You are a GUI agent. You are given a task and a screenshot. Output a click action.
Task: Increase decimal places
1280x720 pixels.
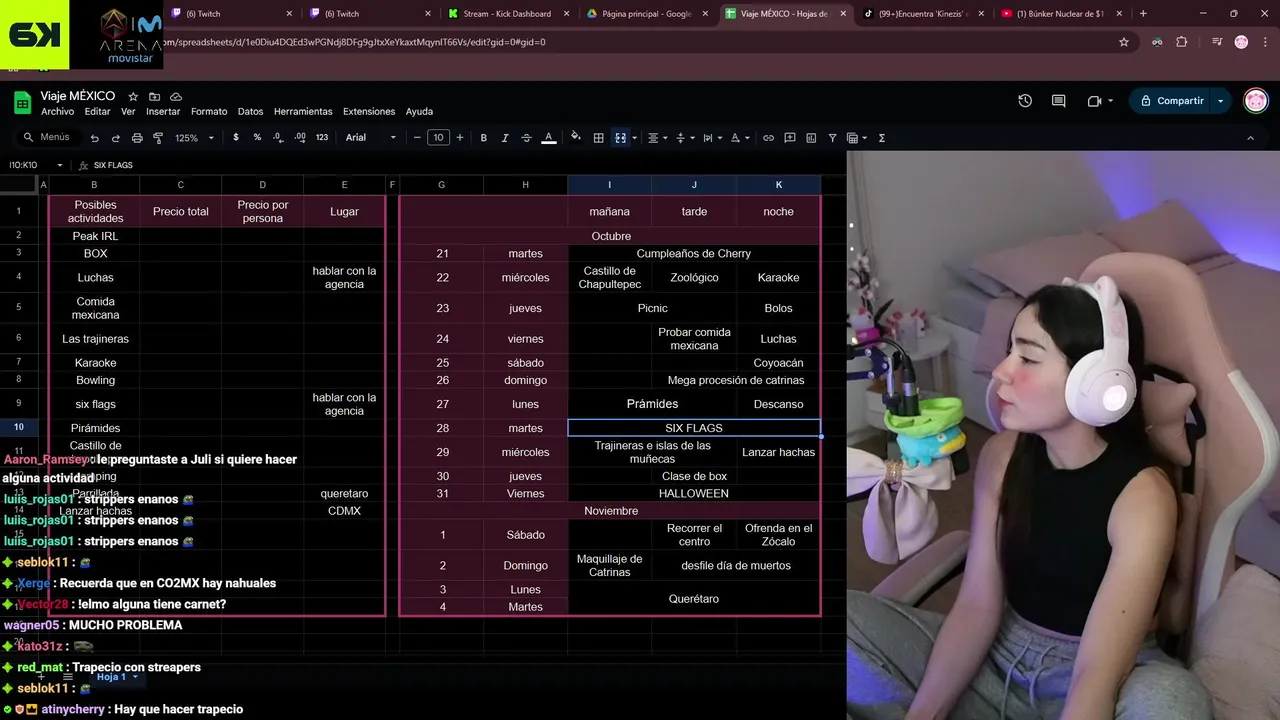click(x=299, y=138)
